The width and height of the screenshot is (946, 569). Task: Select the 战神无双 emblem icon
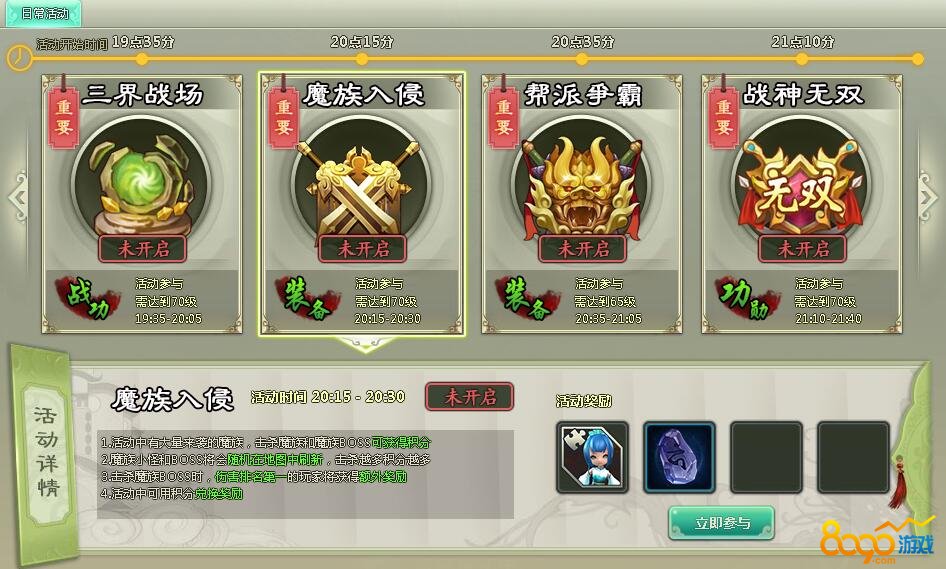[802, 183]
